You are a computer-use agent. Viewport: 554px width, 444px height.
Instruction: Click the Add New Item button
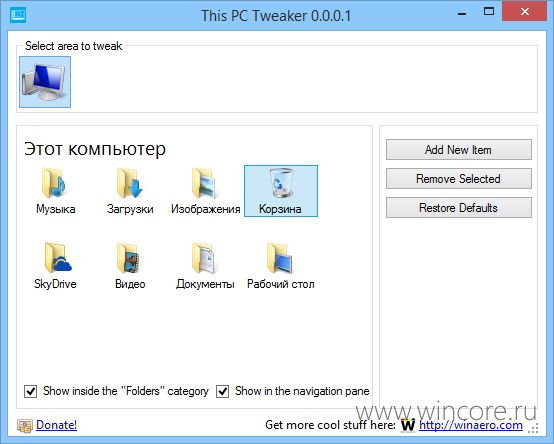click(459, 149)
